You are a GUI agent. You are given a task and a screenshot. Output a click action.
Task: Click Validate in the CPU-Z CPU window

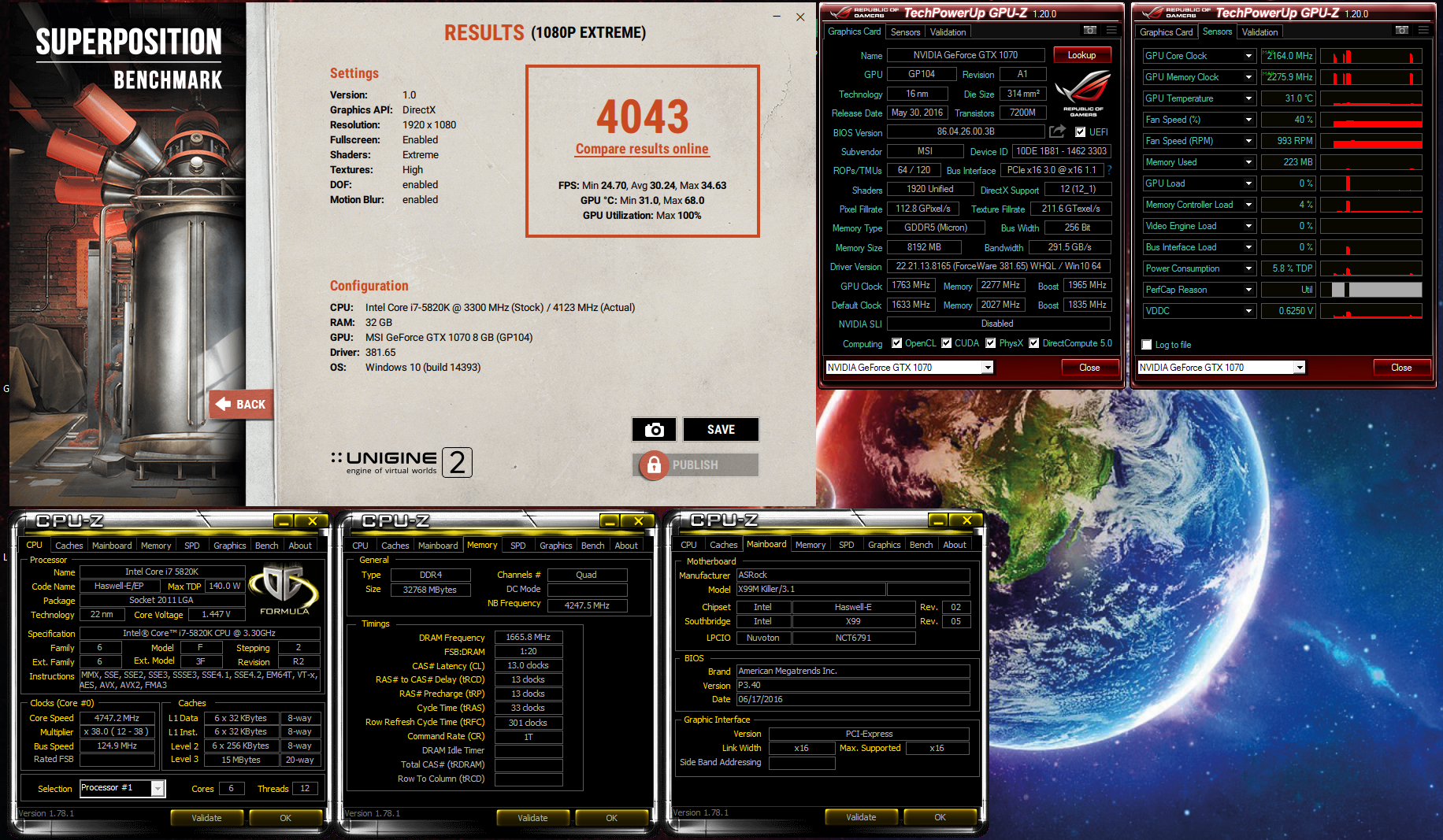click(x=206, y=818)
